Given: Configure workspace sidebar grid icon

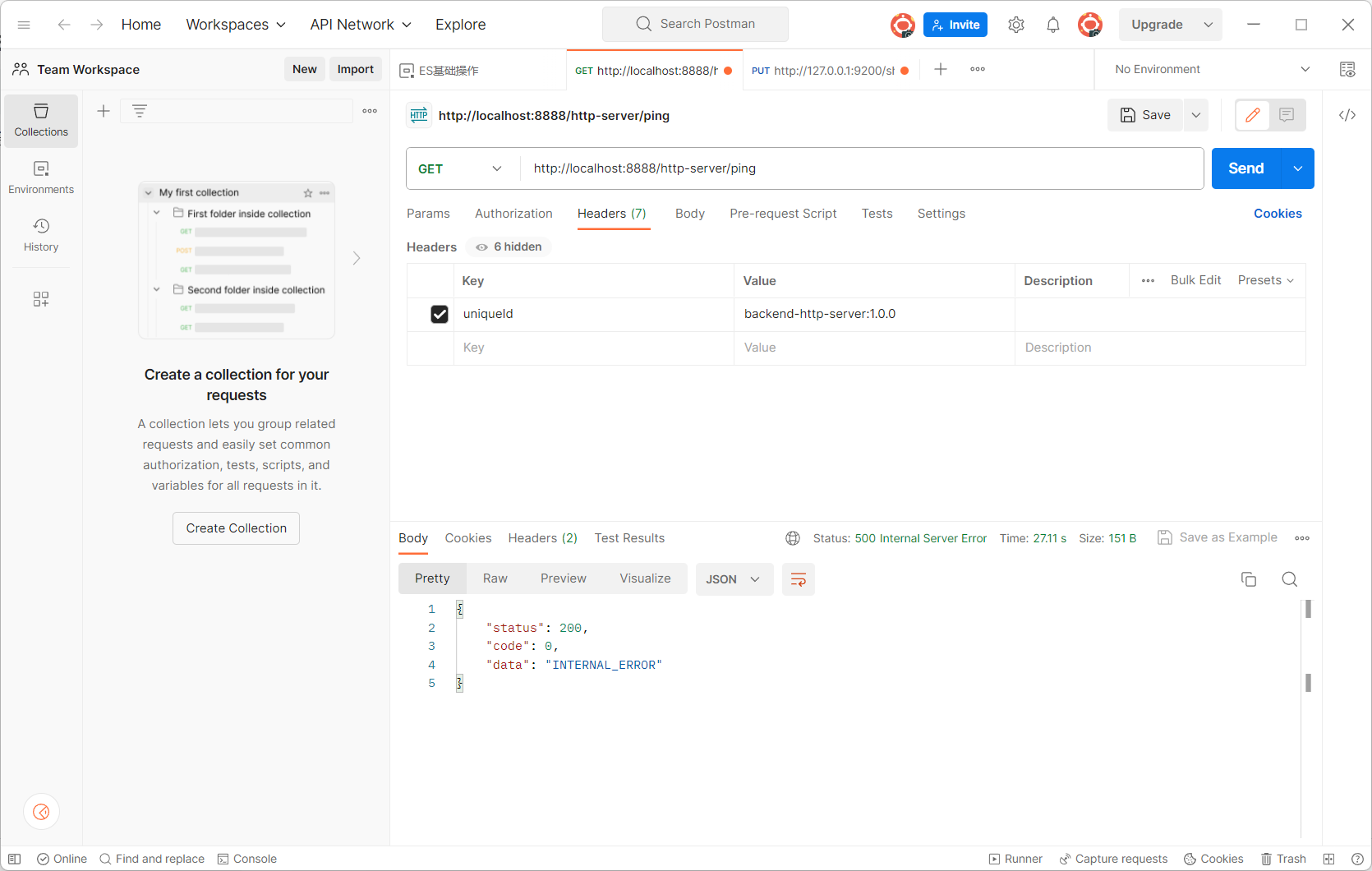Looking at the screenshot, I should pos(41,299).
